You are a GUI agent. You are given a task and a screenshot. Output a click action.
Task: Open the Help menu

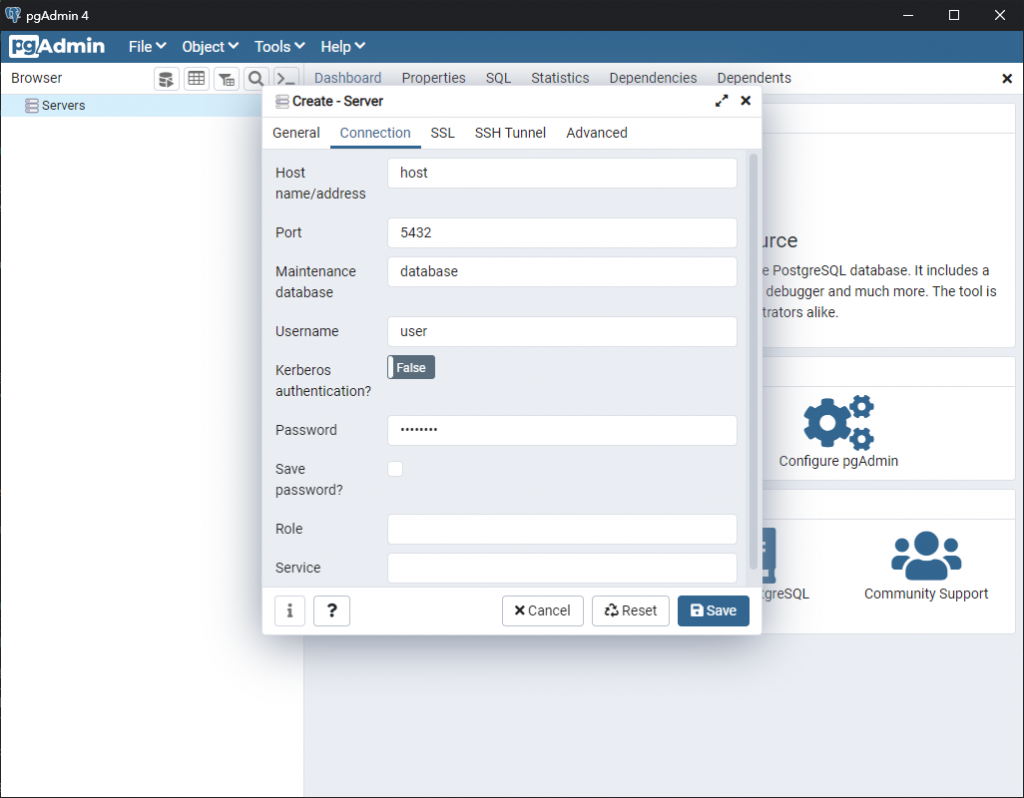point(342,46)
